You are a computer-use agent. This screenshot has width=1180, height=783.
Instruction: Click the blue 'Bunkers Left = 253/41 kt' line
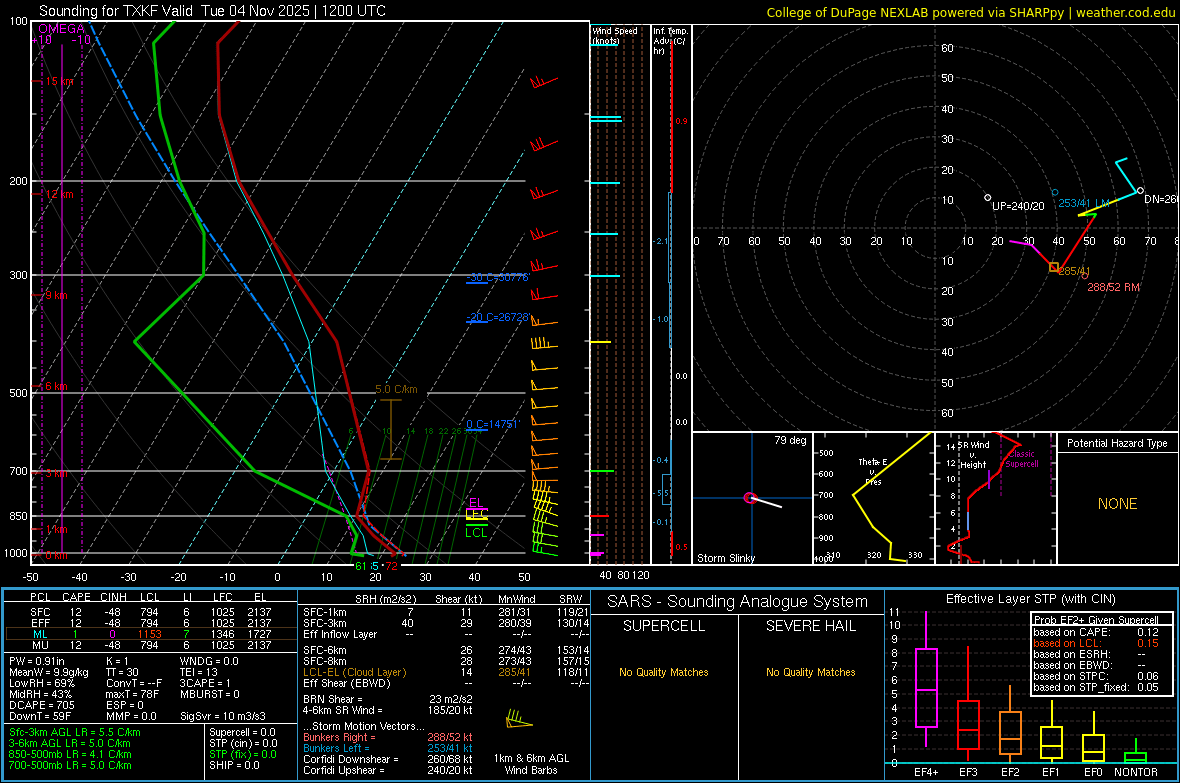tap(388, 748)
